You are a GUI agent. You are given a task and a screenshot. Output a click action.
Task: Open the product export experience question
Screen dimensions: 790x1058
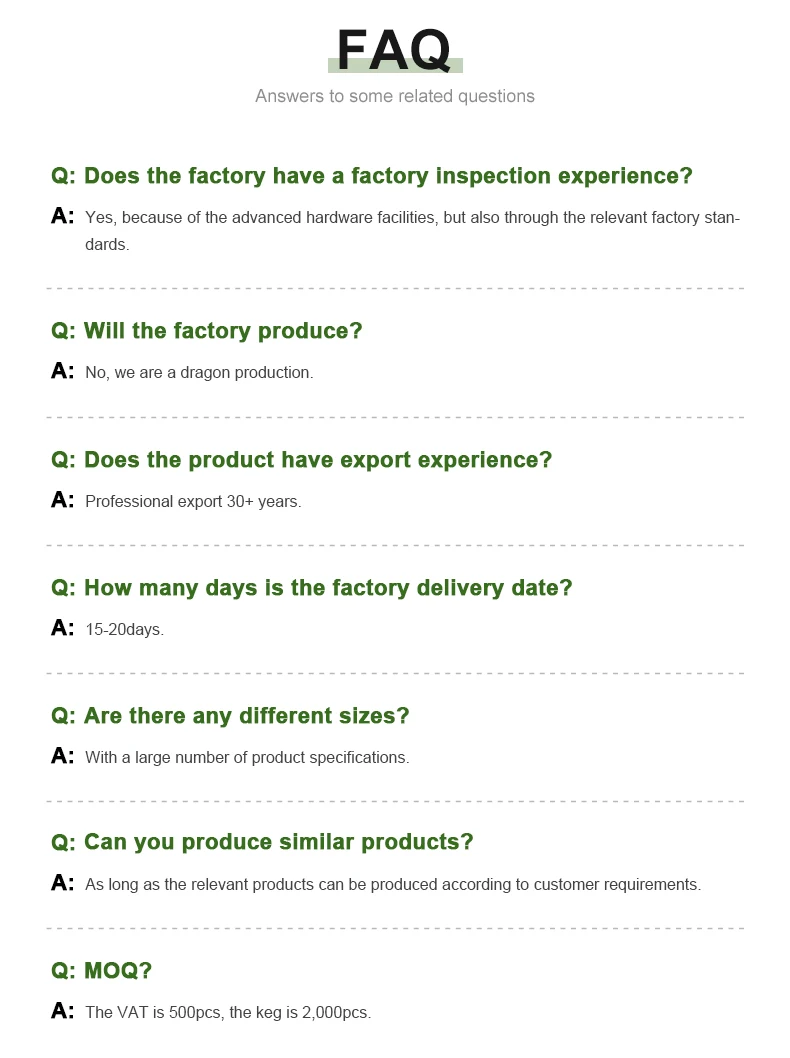[302, 460]
